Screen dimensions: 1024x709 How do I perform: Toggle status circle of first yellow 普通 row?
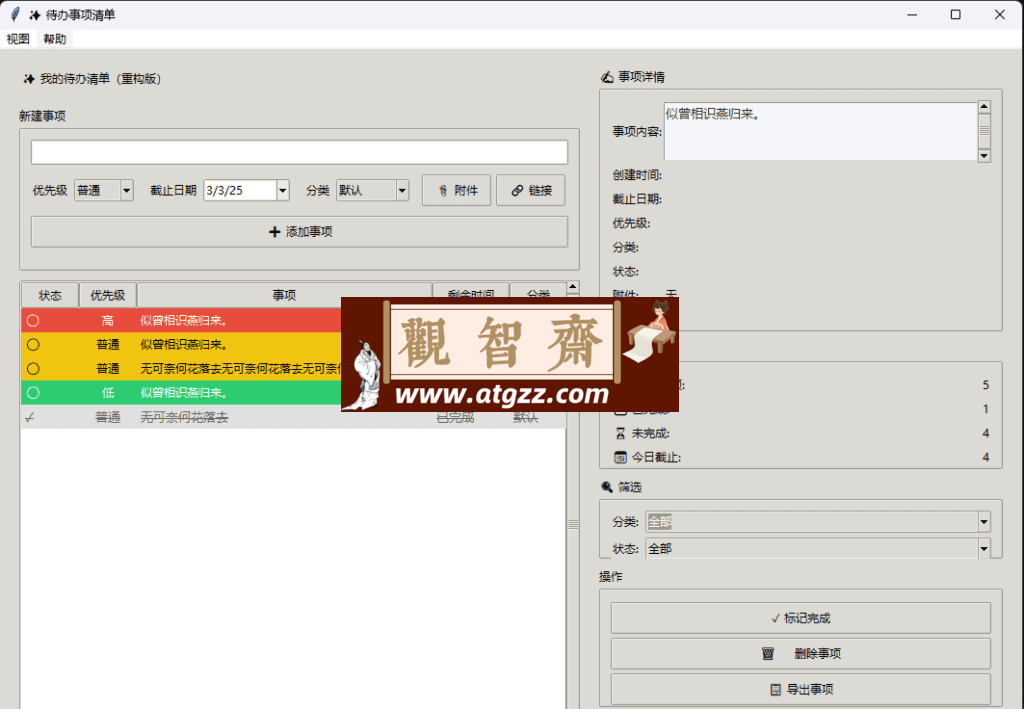33,345
